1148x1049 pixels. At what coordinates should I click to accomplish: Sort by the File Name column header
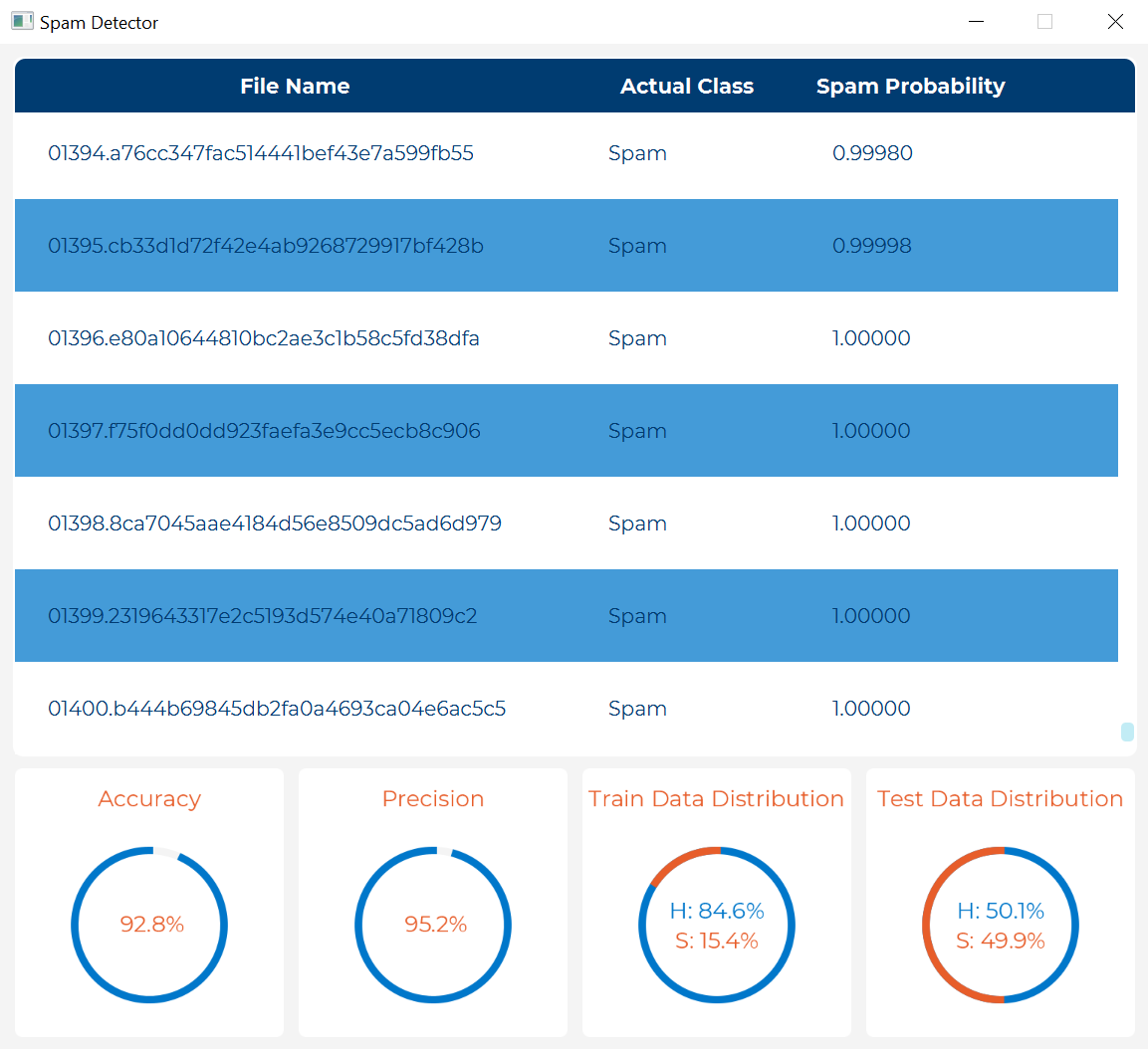295,86
